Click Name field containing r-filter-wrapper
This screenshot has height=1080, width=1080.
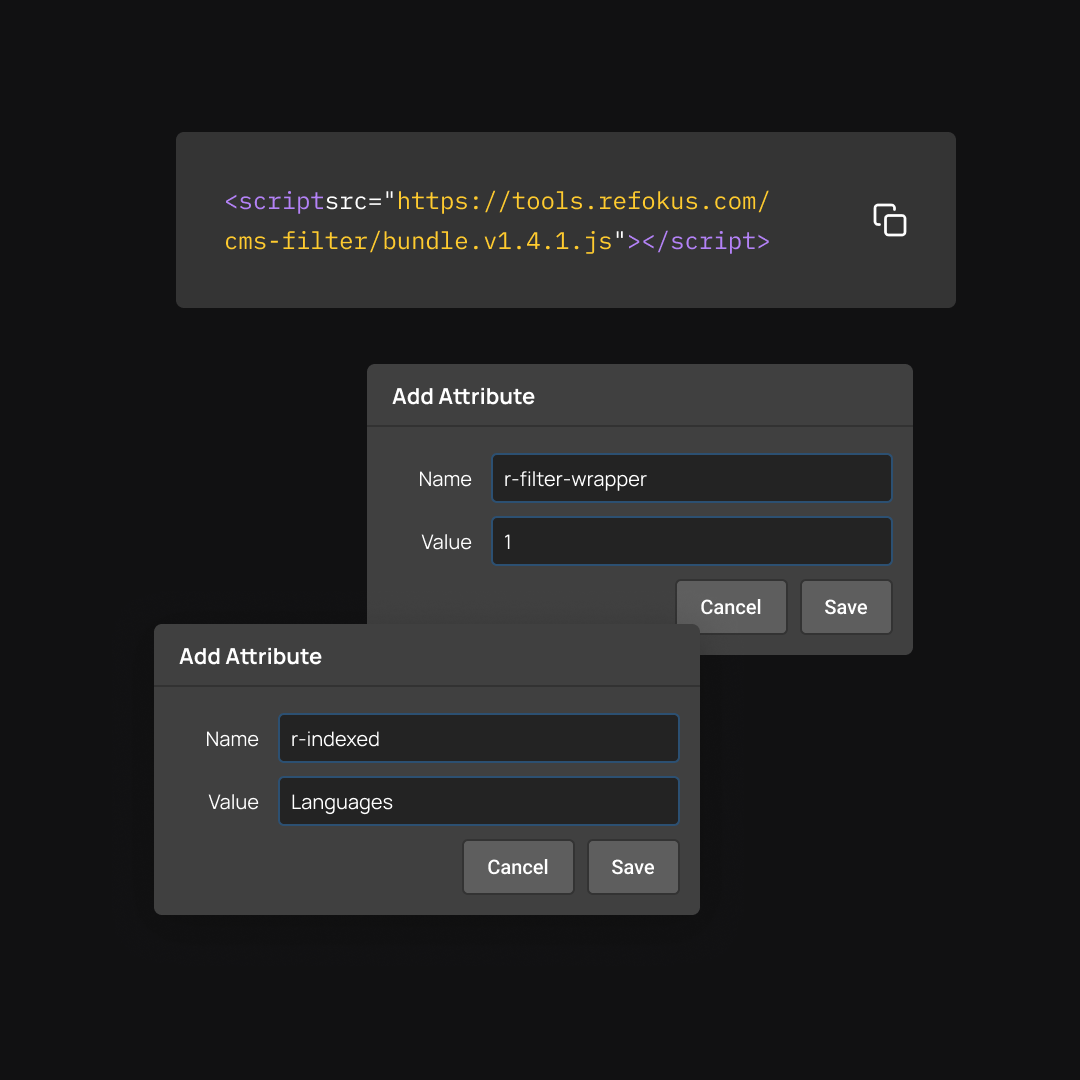click(692, 478)
